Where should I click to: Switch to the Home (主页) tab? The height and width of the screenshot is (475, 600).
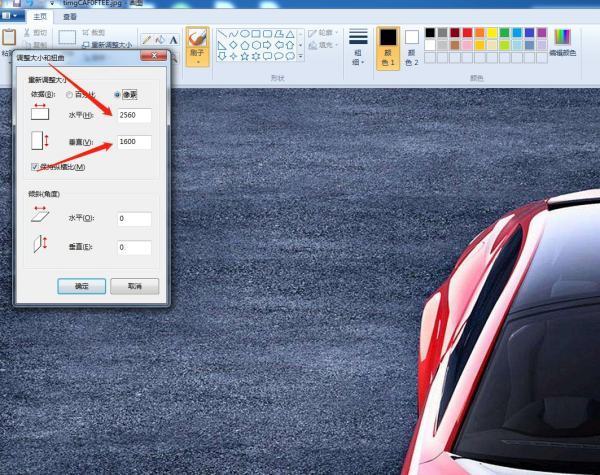coord(39,17)
